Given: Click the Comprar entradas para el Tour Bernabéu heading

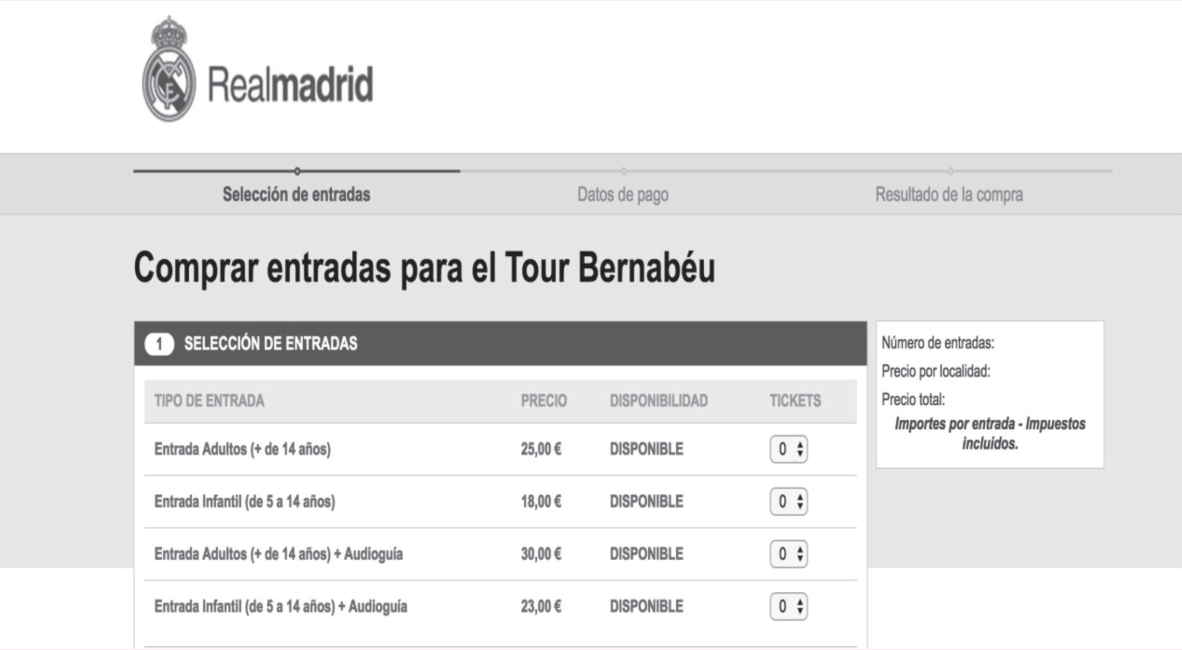Looking at the screenshot, I should click(x=424, y=269).
